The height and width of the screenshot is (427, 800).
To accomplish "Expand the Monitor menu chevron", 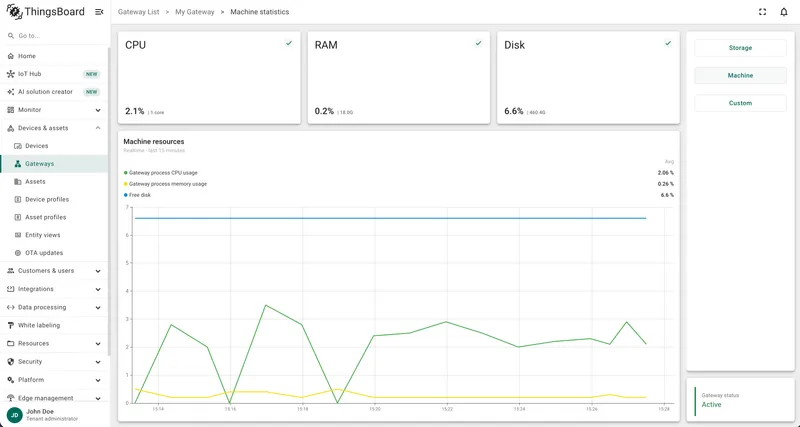I will click(x=98, y=110).
